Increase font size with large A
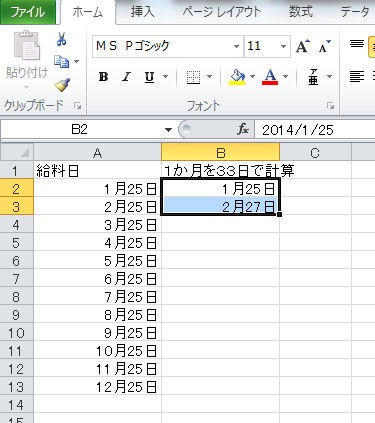This screenshot has width=375, height=423. click(x=303, y=46)
